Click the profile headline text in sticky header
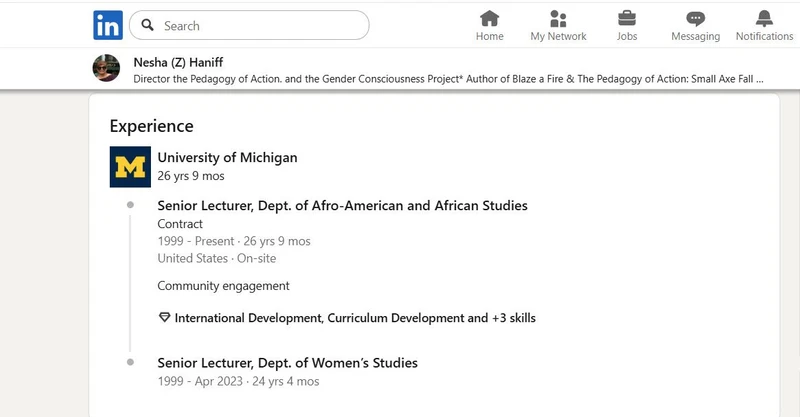 click(x=448, y=79)
